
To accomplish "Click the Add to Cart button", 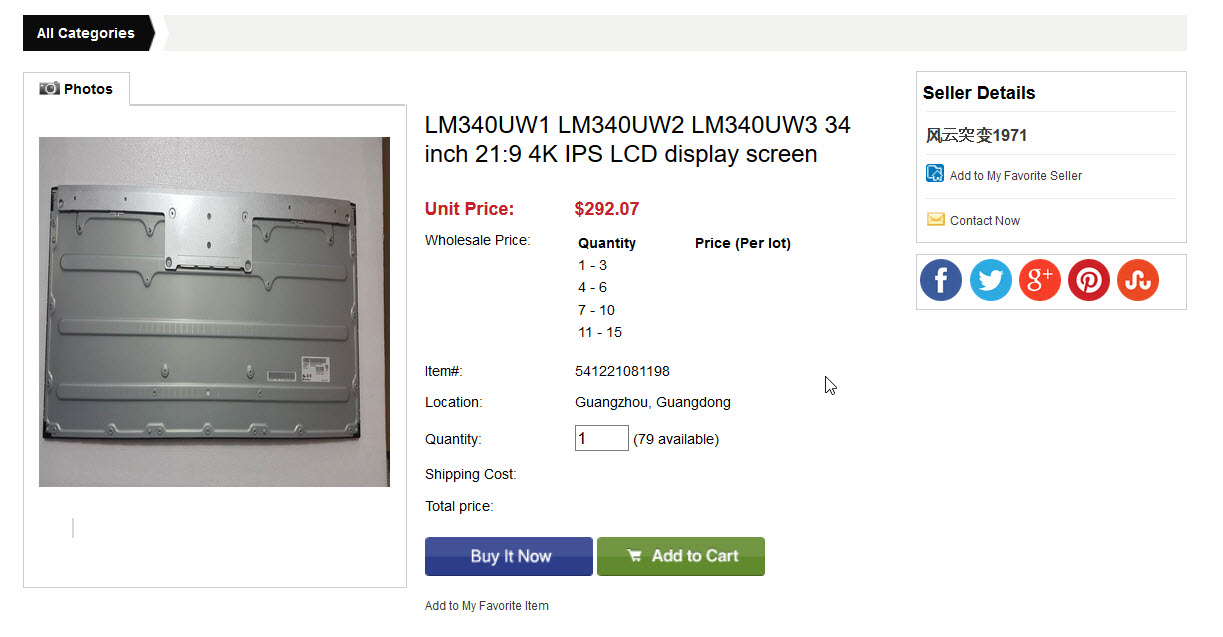I will (681, 556).
